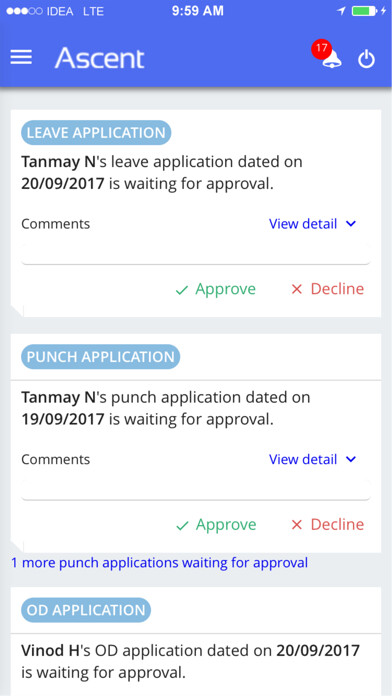The image size is (392, 696).
Task: Click the red 17 notification badge
Action: click(321, 49)
